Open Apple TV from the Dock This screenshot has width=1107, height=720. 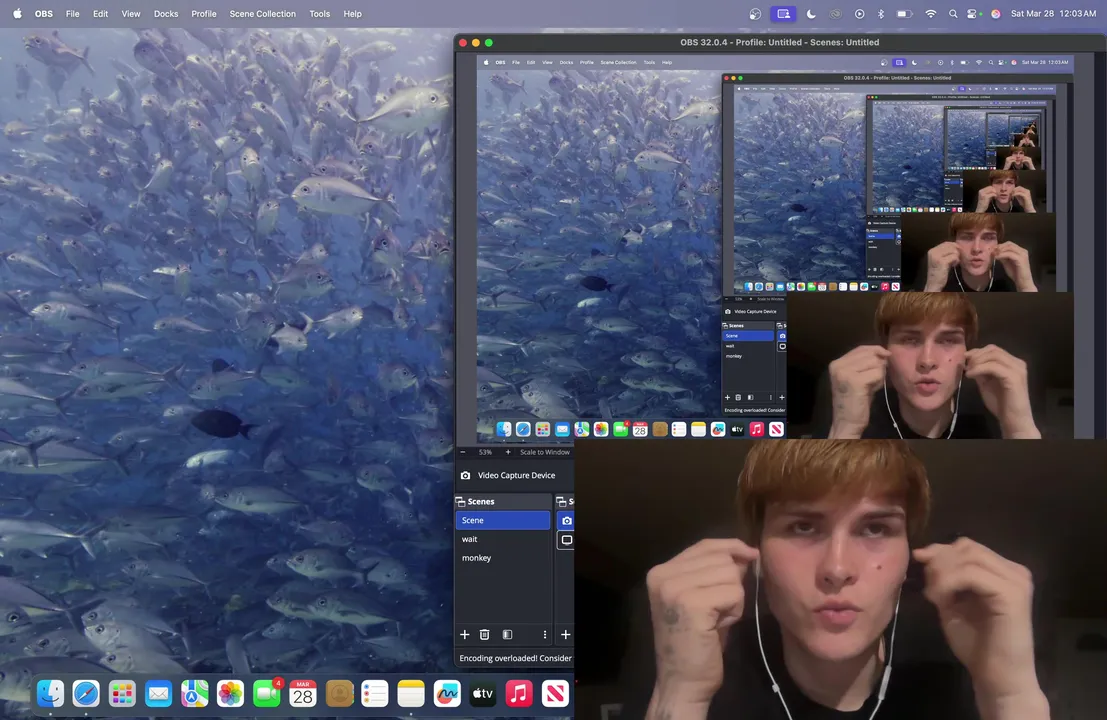483,694
